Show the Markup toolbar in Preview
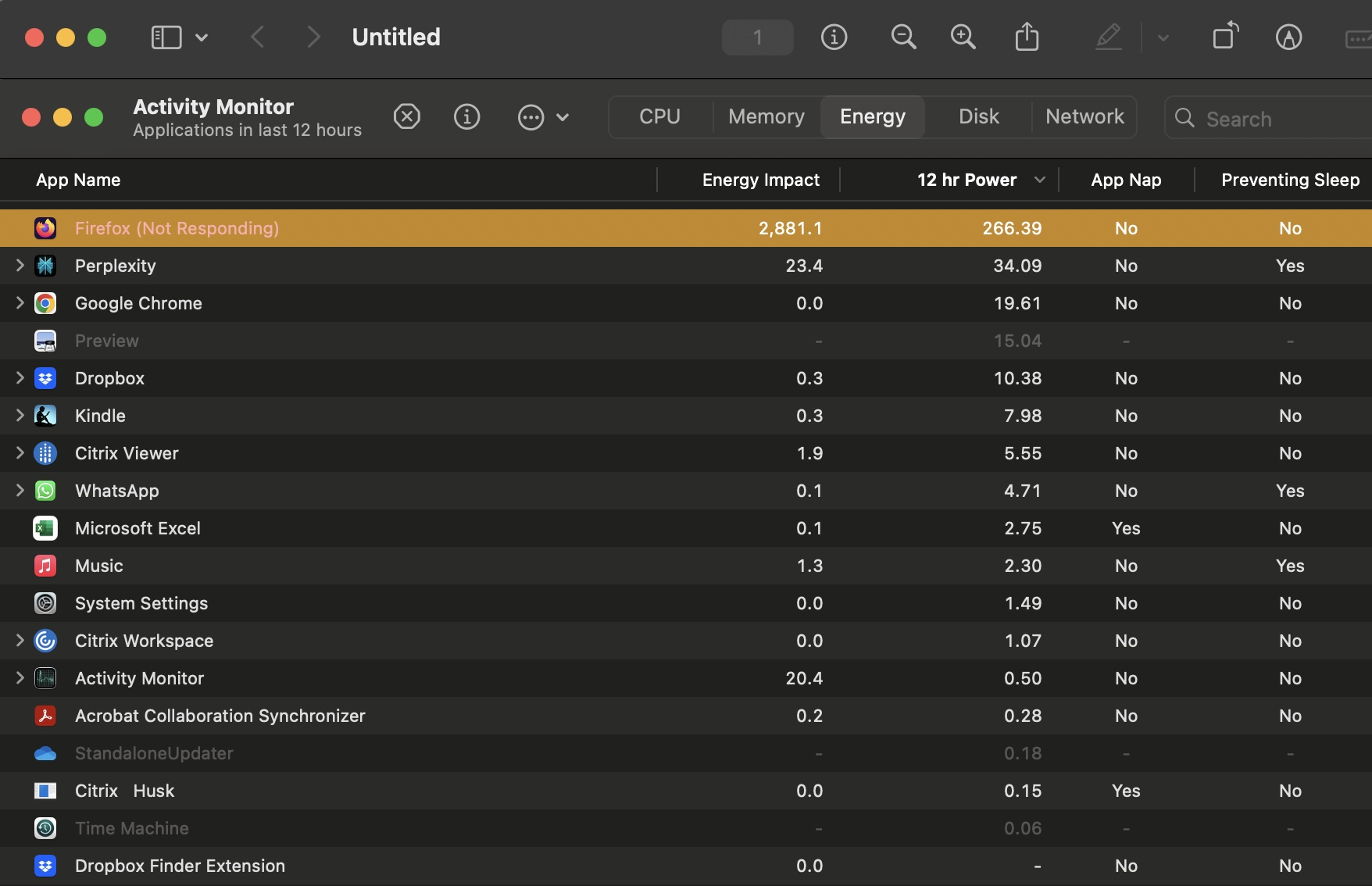The image size is (1372, 886). (x=1288, y=37)
